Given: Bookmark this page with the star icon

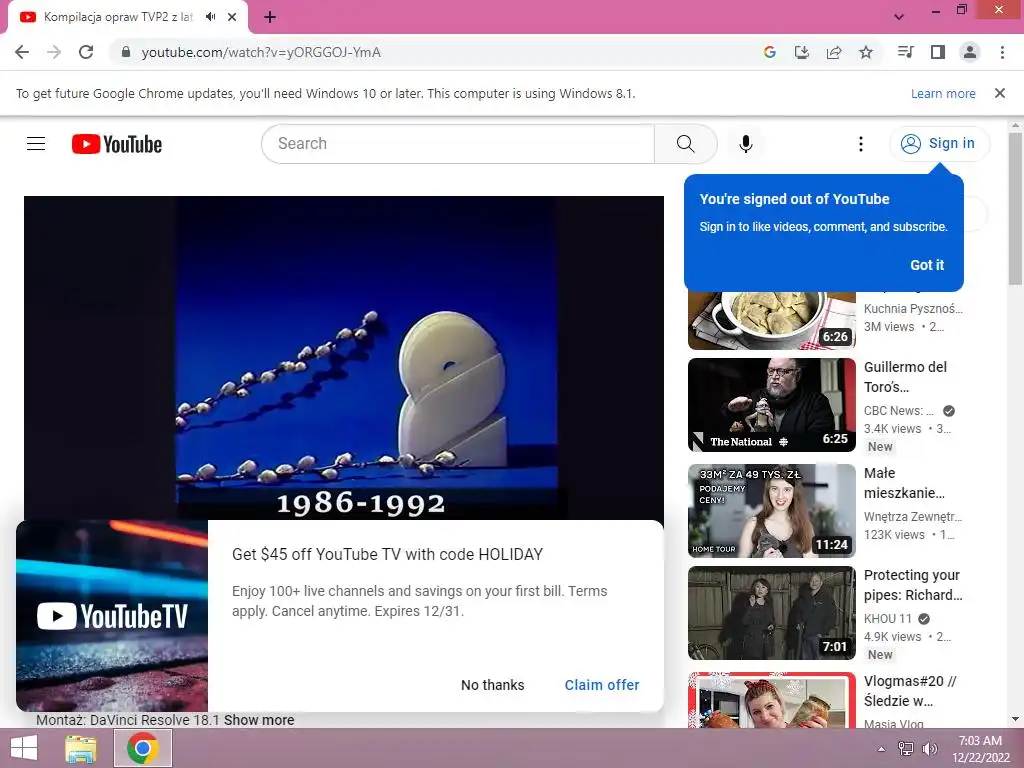Looking at the screenshot, I should coord(866,52).
